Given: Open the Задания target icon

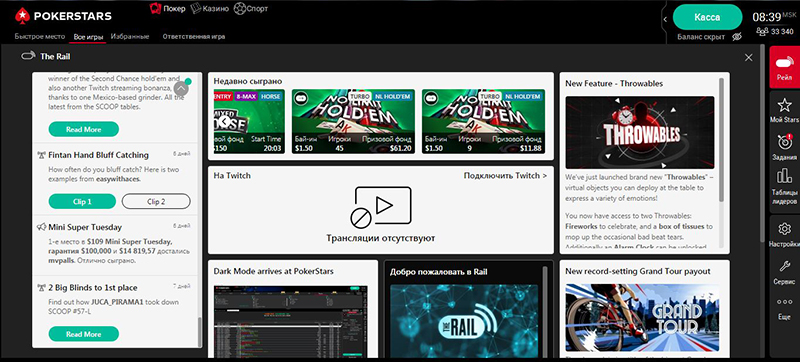Looking at the screenshot, I should pyautogui.click(x=784, y=141).
